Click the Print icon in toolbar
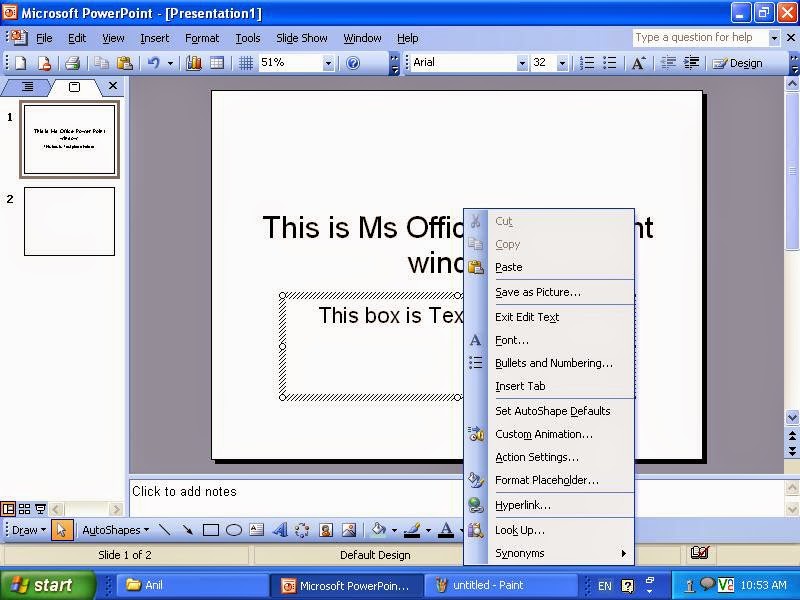Screen dimensions: 800x600 point(72,63)
